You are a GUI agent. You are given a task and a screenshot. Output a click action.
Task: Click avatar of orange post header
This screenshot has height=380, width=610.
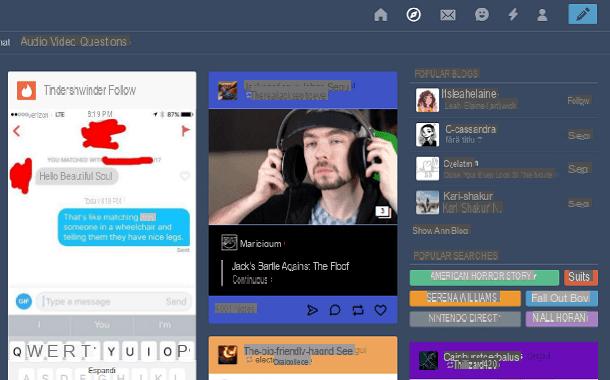coord(228,355)
